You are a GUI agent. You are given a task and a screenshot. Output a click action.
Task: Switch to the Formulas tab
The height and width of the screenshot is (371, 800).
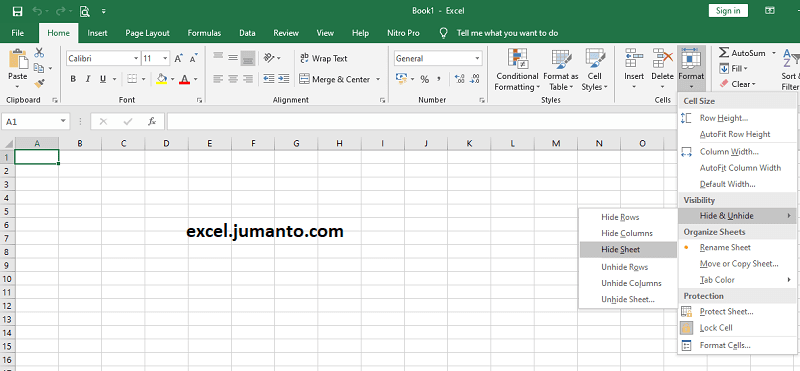click(204, 33)
